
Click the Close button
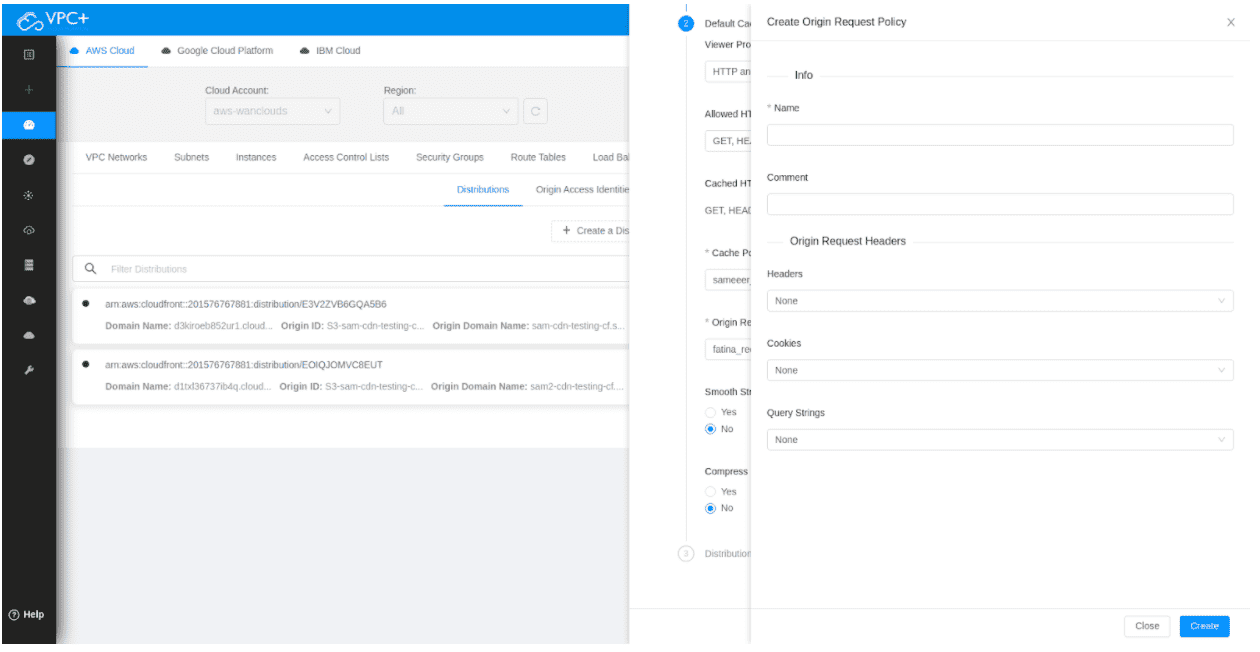click(x=1147, y=626)
